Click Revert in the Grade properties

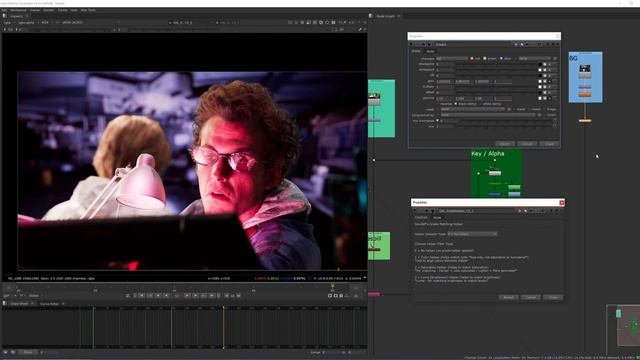[505, 144]
